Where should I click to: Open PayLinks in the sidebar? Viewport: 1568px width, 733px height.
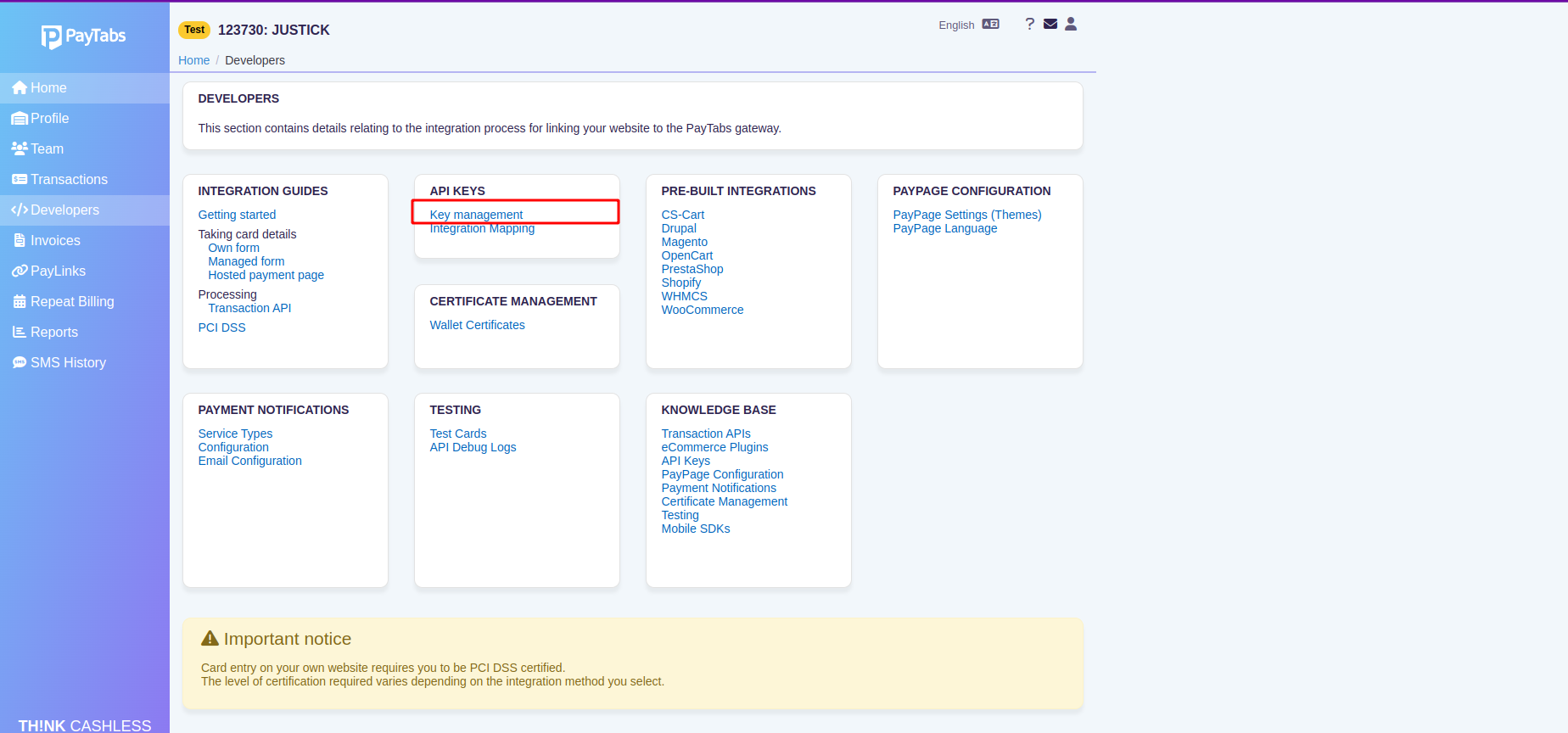pyautogui.click(x=85, y=271)
